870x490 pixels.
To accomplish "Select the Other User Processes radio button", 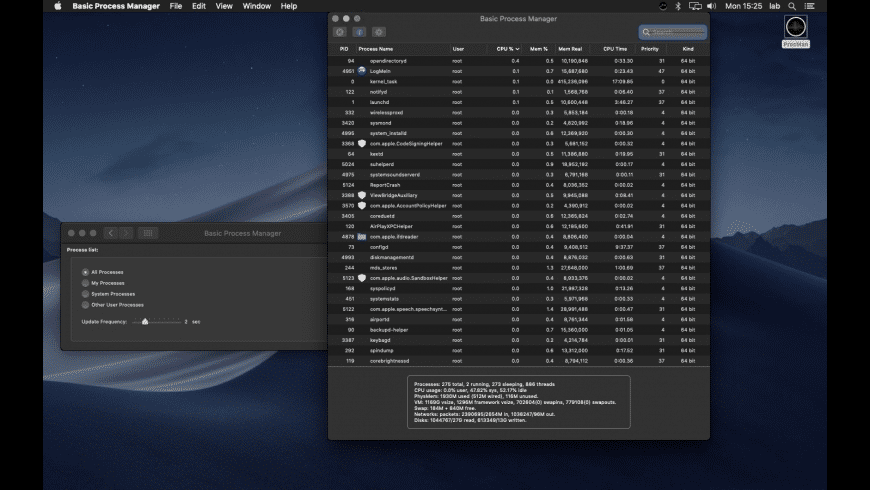I will [85, 305].
